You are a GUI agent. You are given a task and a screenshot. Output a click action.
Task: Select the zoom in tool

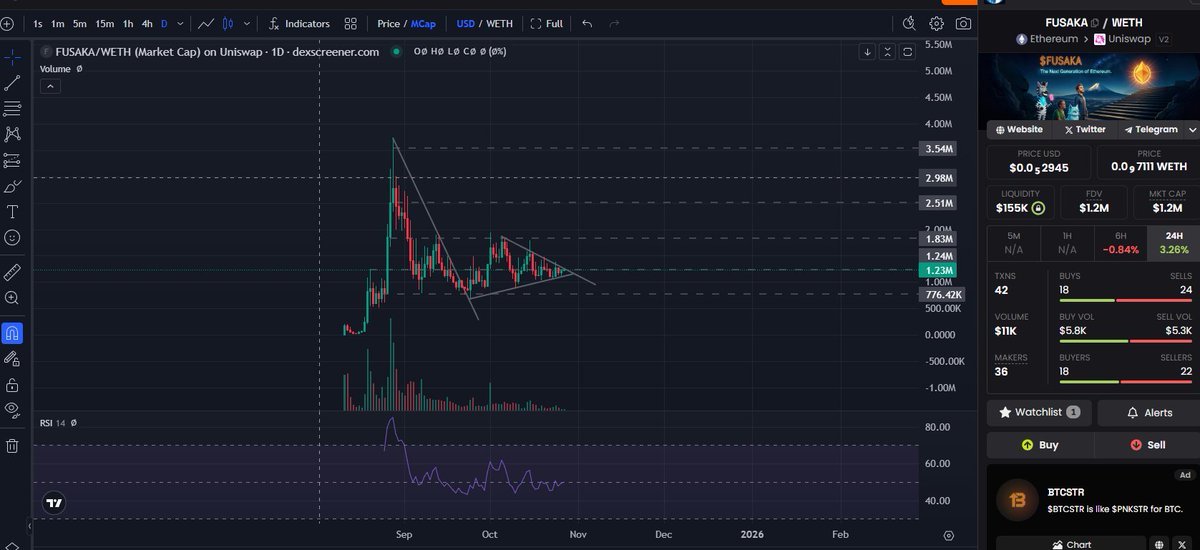(x=12, y=297)
